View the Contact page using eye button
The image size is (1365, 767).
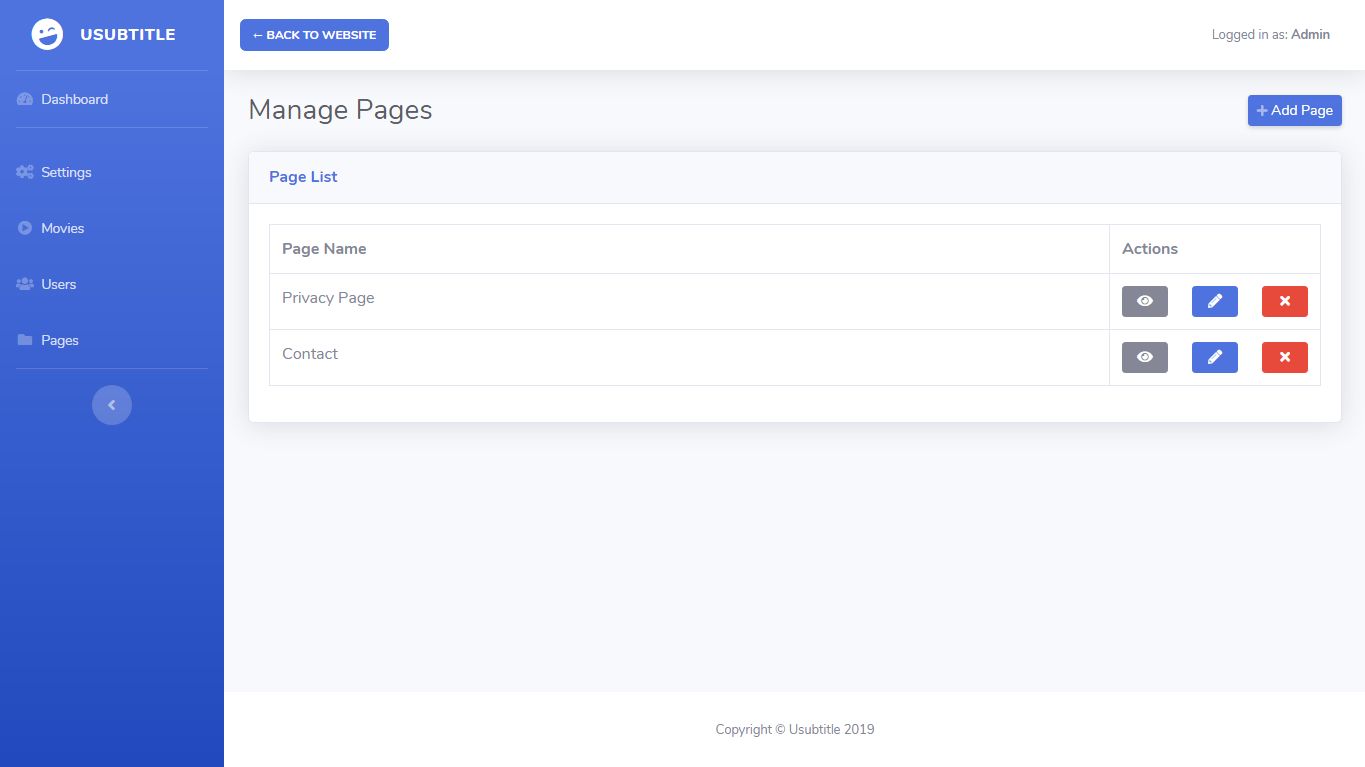(1144, 357)
